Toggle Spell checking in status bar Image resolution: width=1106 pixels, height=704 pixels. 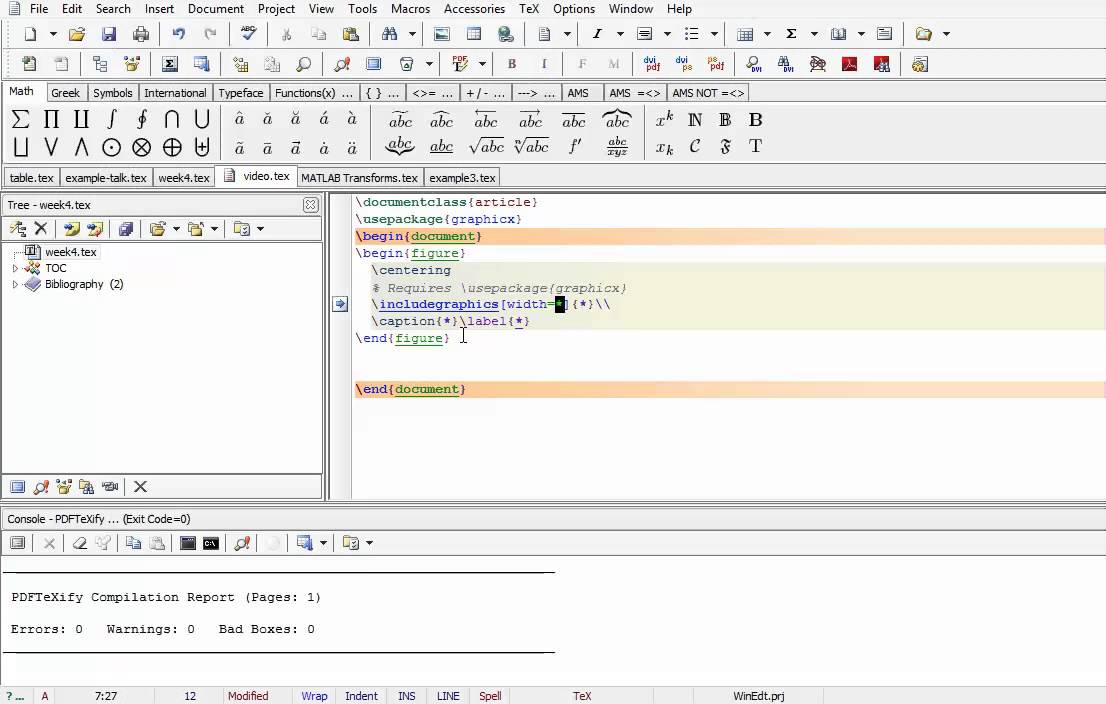(x=490, y=696)
